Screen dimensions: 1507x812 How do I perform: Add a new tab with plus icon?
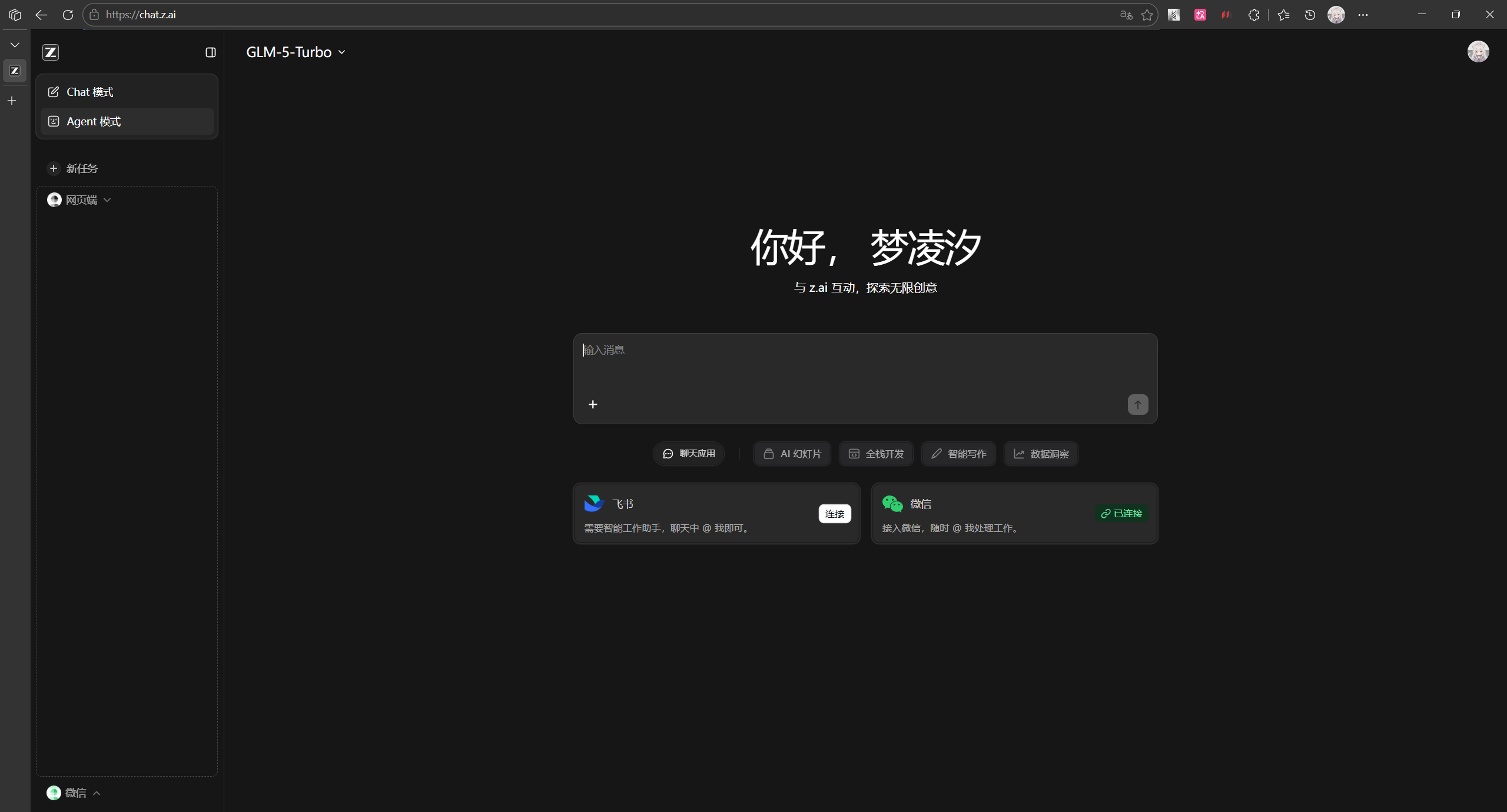[x=12, y=101]
